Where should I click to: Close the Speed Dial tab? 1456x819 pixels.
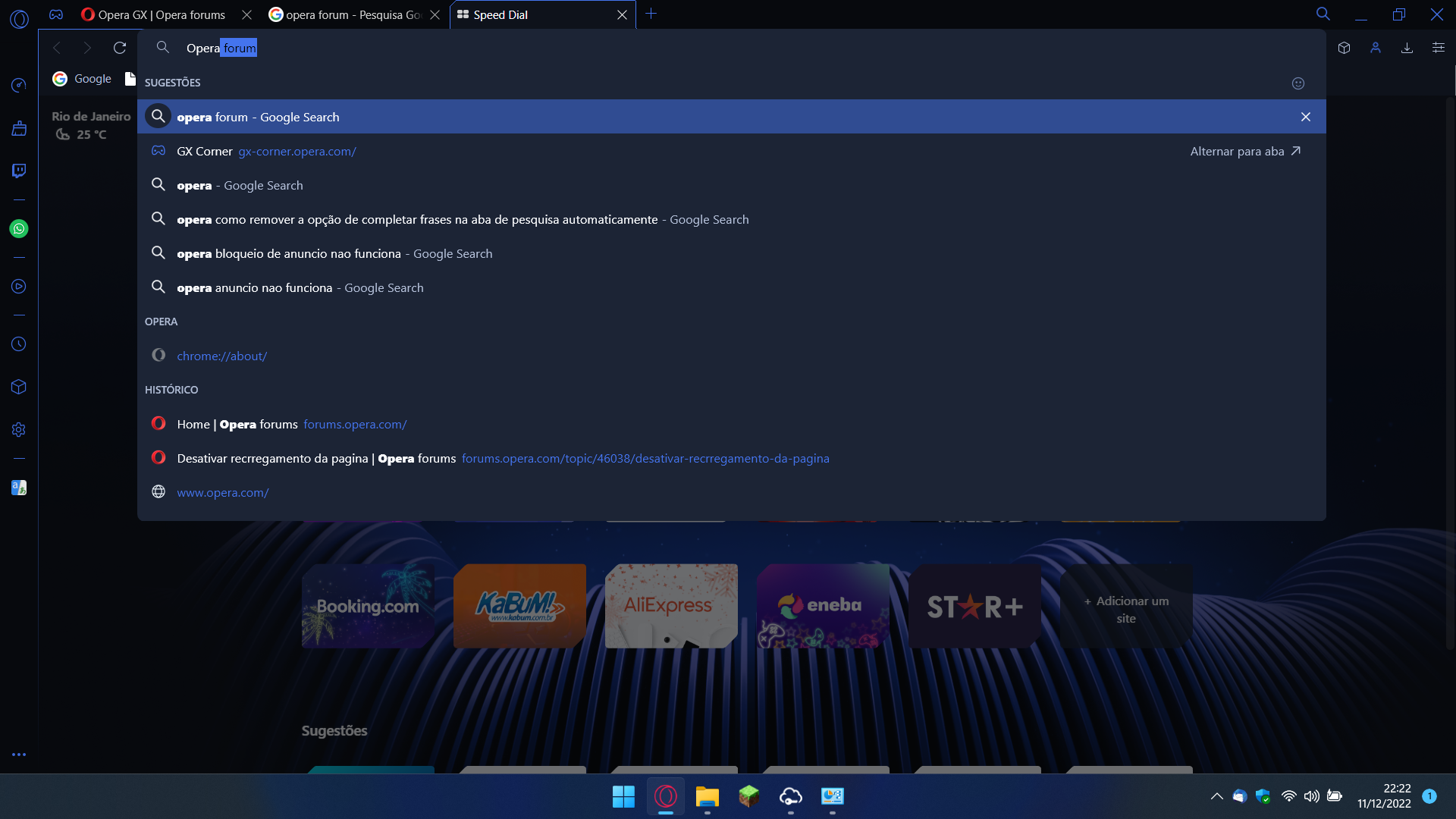[x=622, y=14]
